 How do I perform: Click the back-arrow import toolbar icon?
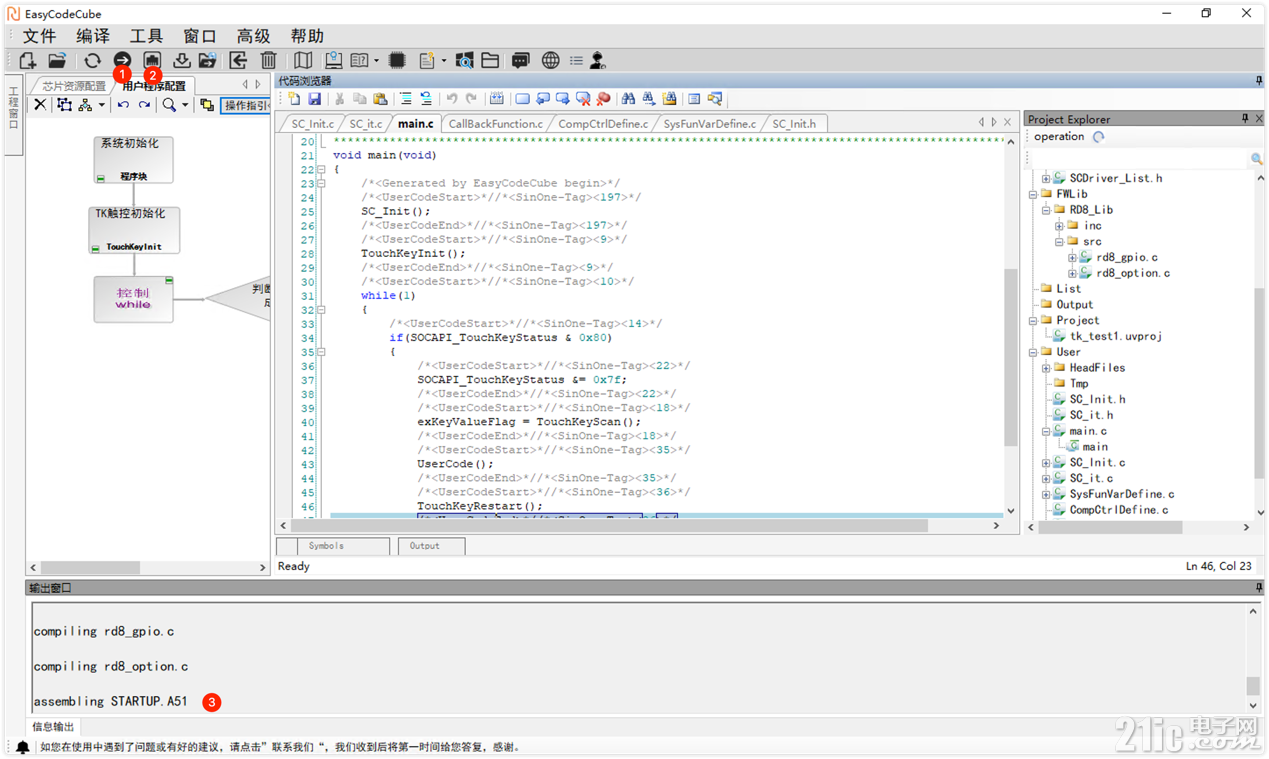pos(238,61)
